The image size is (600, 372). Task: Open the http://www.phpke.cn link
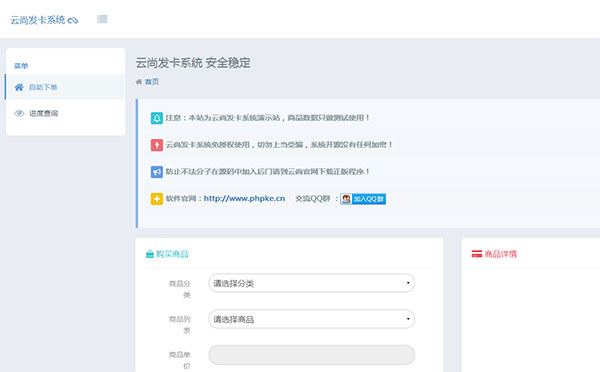click(244, 198)
